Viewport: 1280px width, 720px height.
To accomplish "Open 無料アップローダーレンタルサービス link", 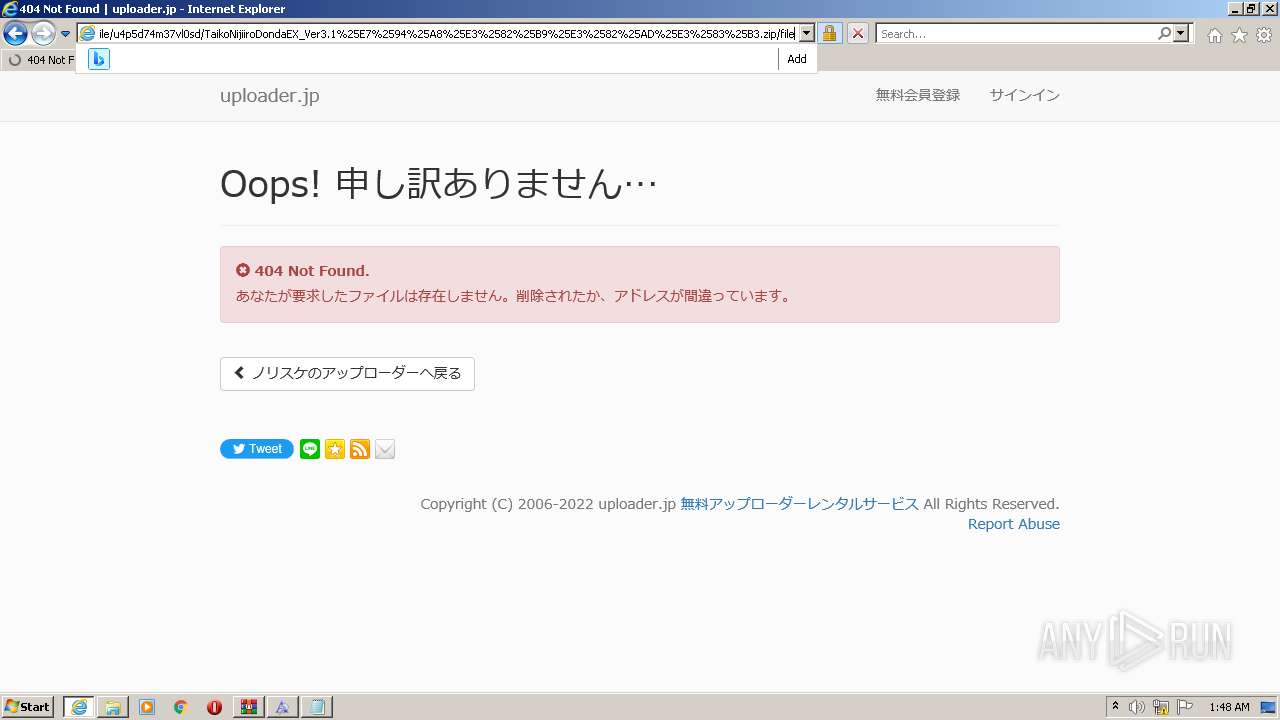I will (799, 504).
